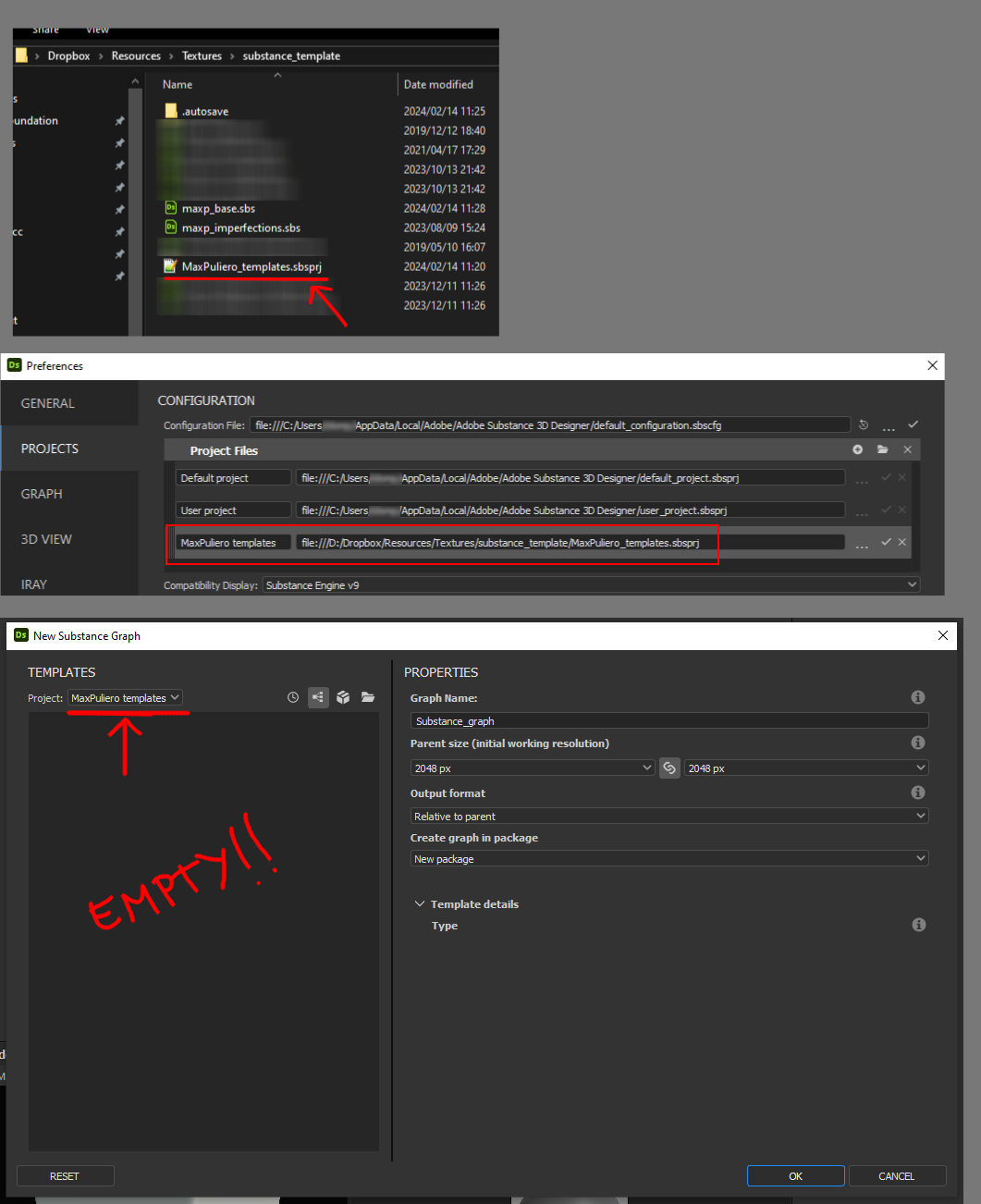Open the Project dropdown showing MaxPuliero templates

point(126,697)
